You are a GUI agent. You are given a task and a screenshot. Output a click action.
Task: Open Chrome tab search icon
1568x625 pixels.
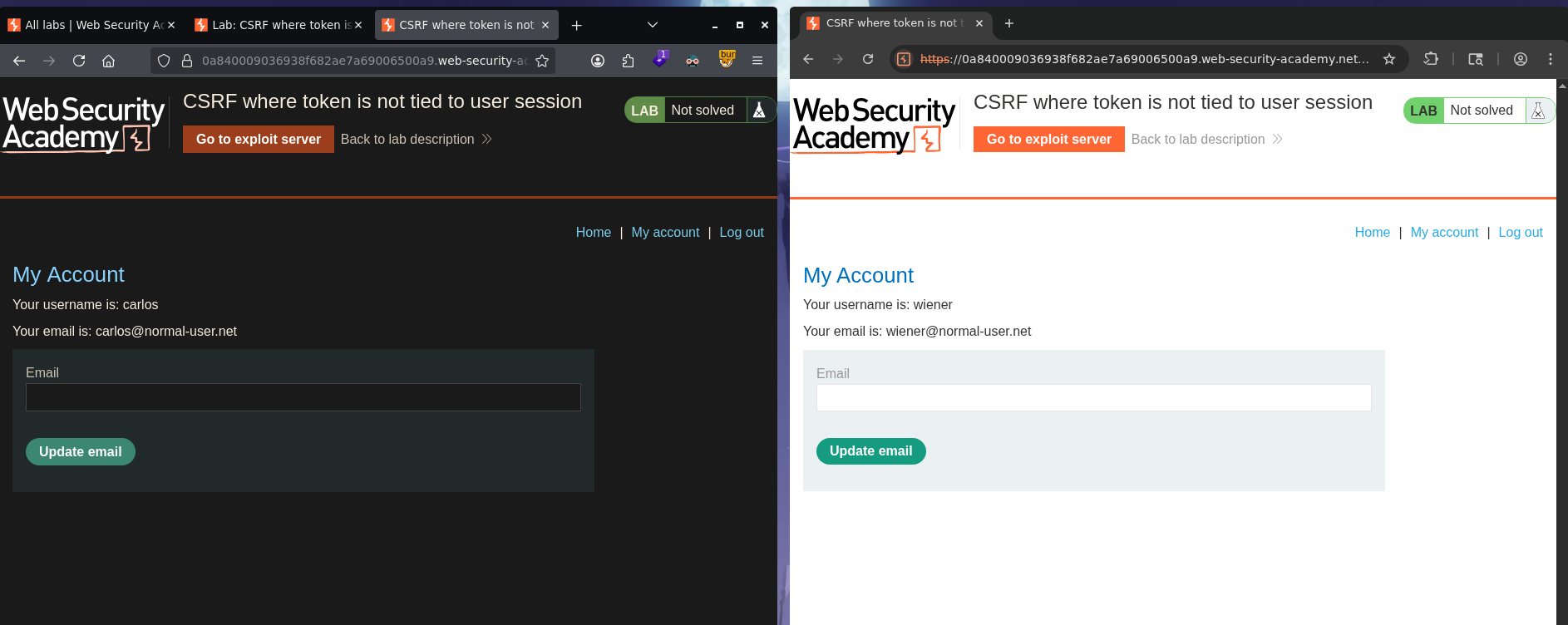click(x=1476, y=59)
